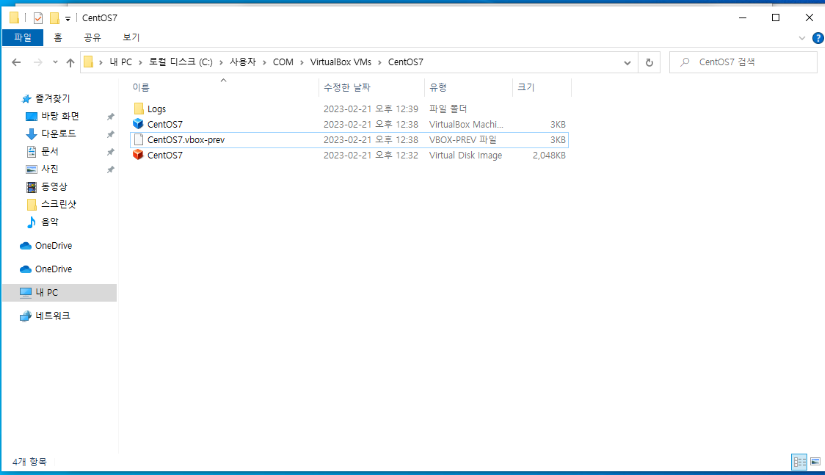The image size is (825, 475).
Task: Navigate to 사용자 in breadcrumb
Action: (x=243, y=62)
